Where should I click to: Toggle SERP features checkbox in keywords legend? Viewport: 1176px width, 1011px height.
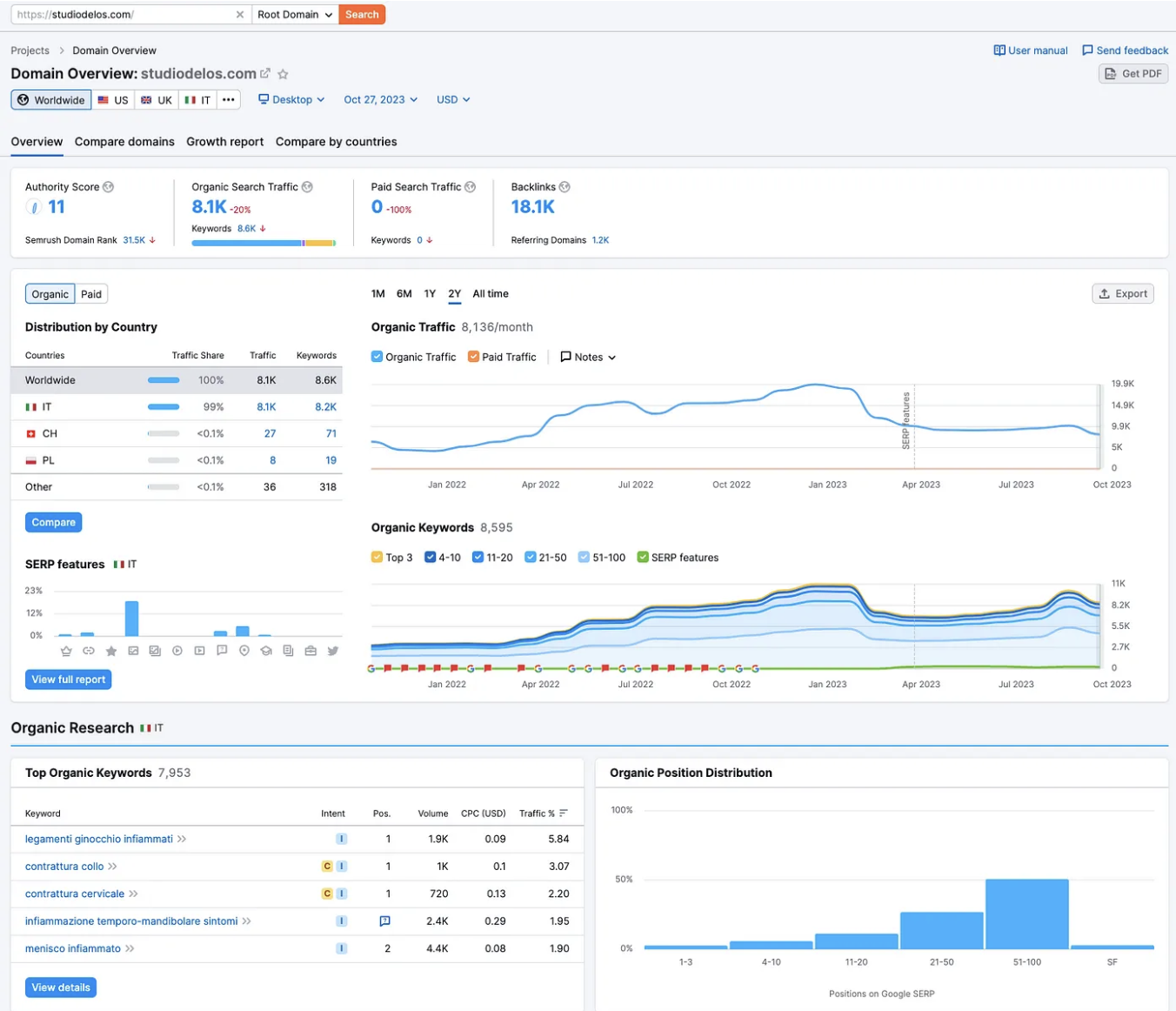coord(643,558)
